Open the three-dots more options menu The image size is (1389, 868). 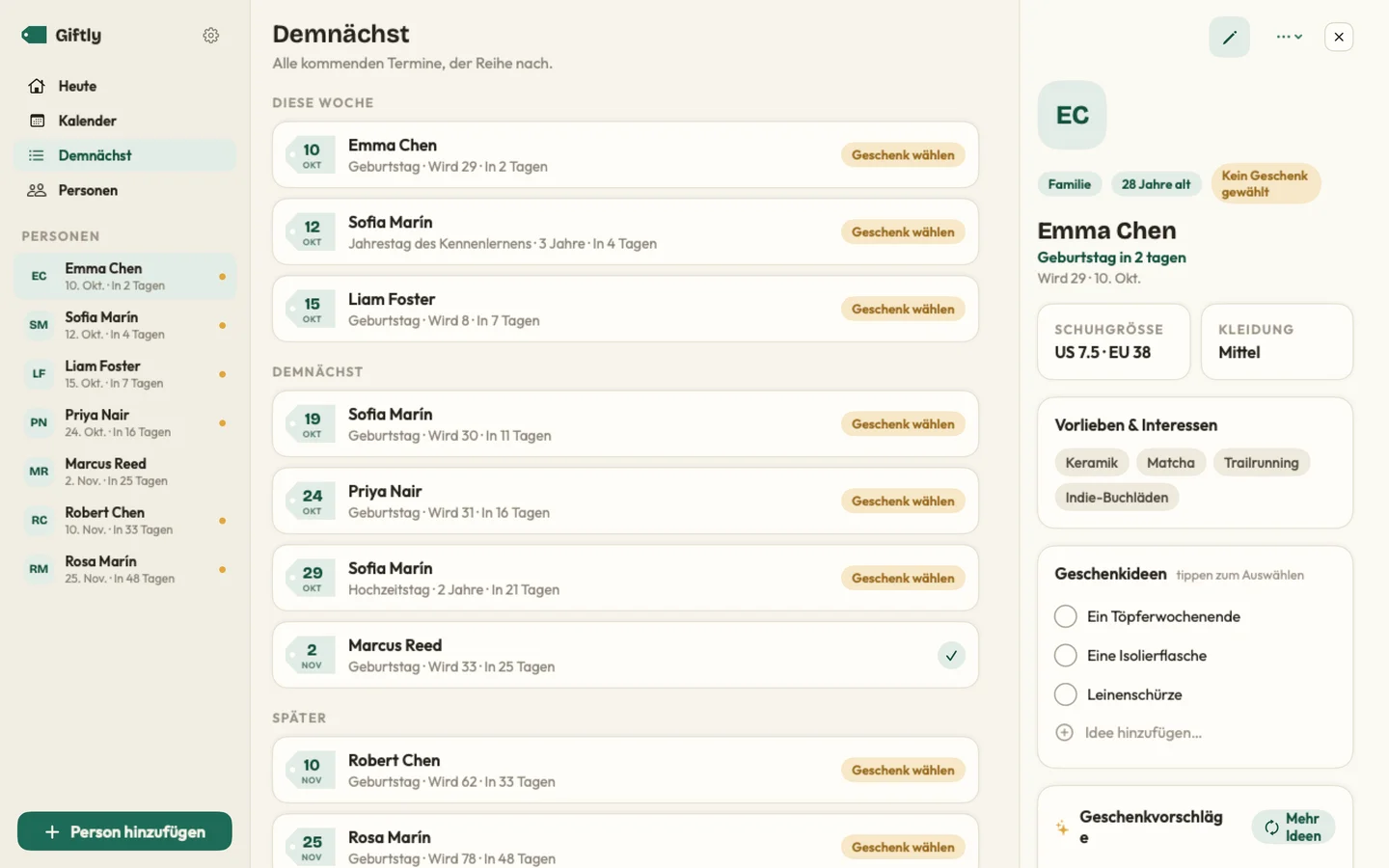pos(1290,37)
